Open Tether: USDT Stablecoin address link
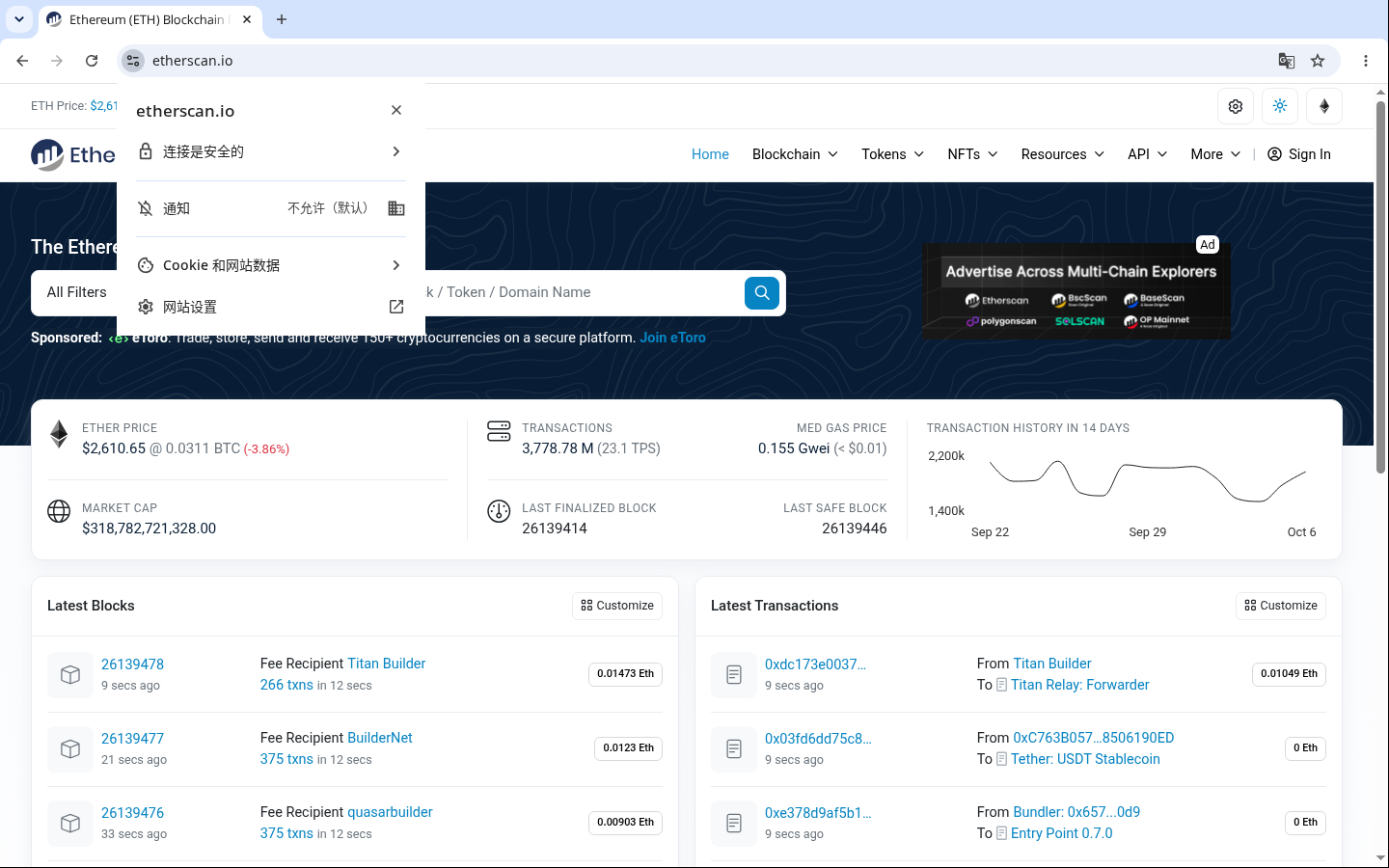This screenshot has width=1389, height=868. [x=1085, y=759]
